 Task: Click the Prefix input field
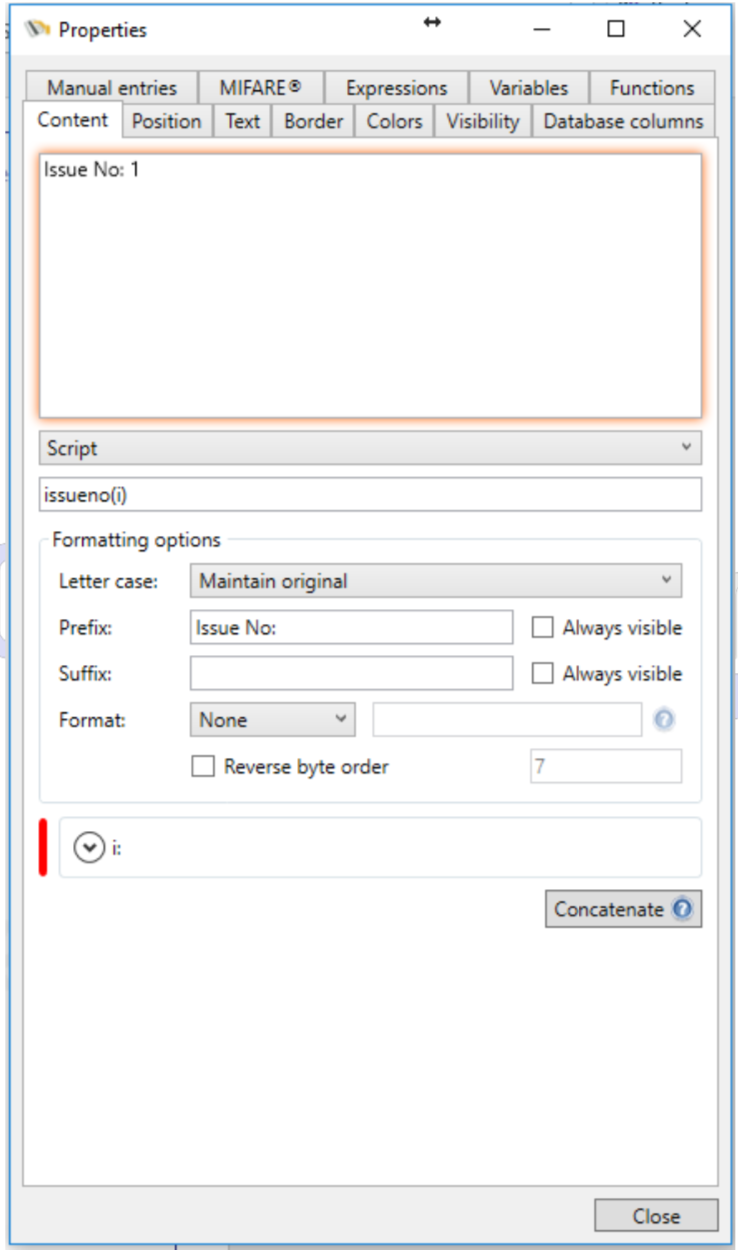click(351, 628)
